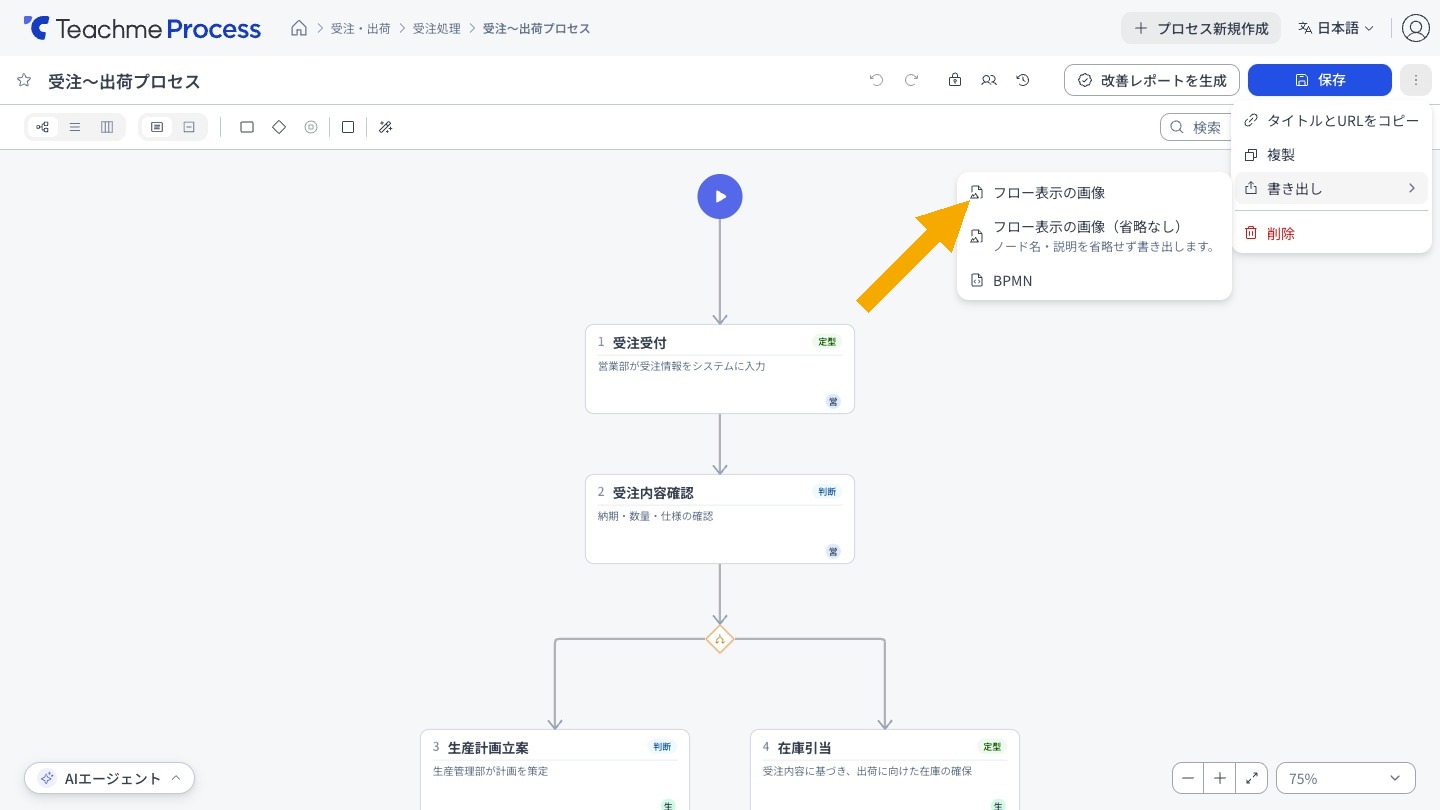Screen dimensions: 1440x810
Task: Open the 受注・出荷 breadcrumb link
Action: pyautogui.click(x=361, y=28)
